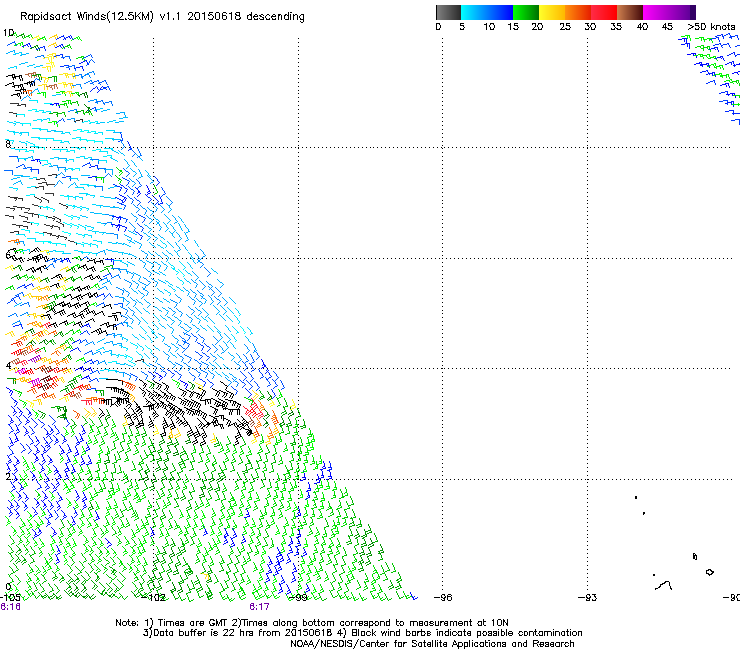Viewport: 740px width, 650px height.
Task: Click the longitude '-102' axis label
Action: tap(154, 598)
